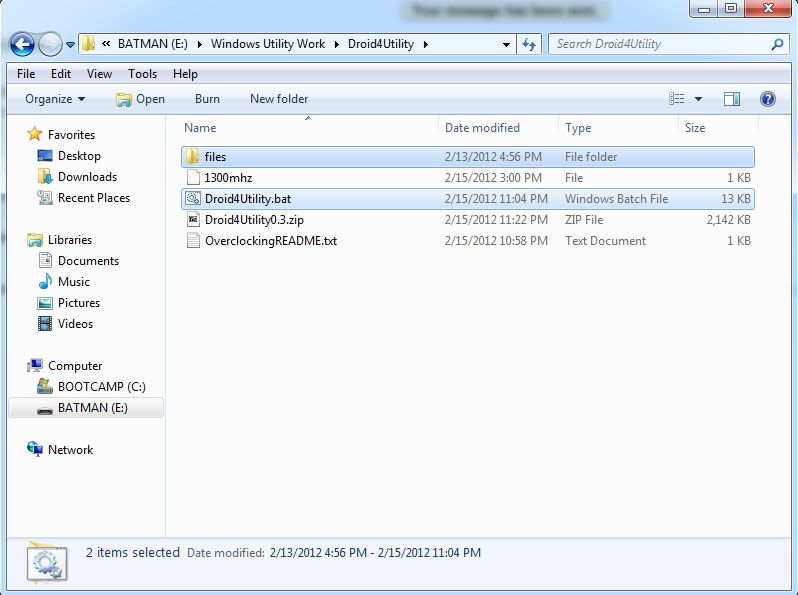Click the Forward navigation arrow
This screenshot has width=798, height=595.
click(50, 44)
